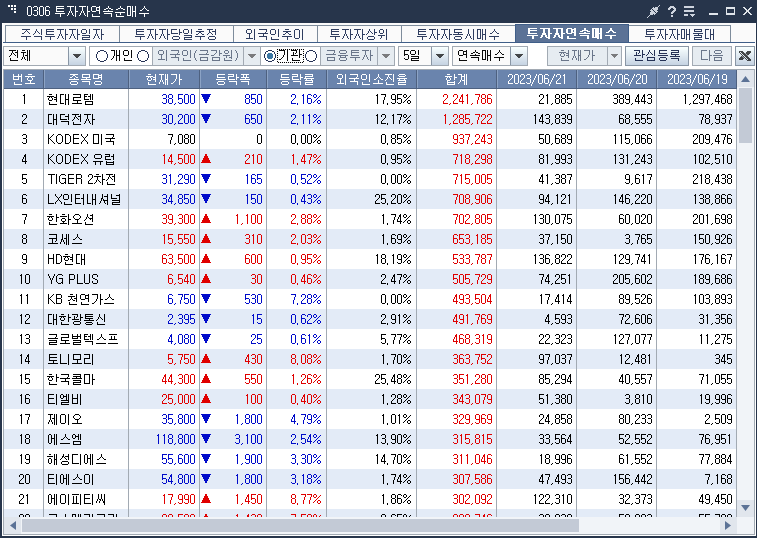This screenshot has height=538, width=757.
Task: Sort by 외국인소진율 column header
Action: (x=372, y=79)
